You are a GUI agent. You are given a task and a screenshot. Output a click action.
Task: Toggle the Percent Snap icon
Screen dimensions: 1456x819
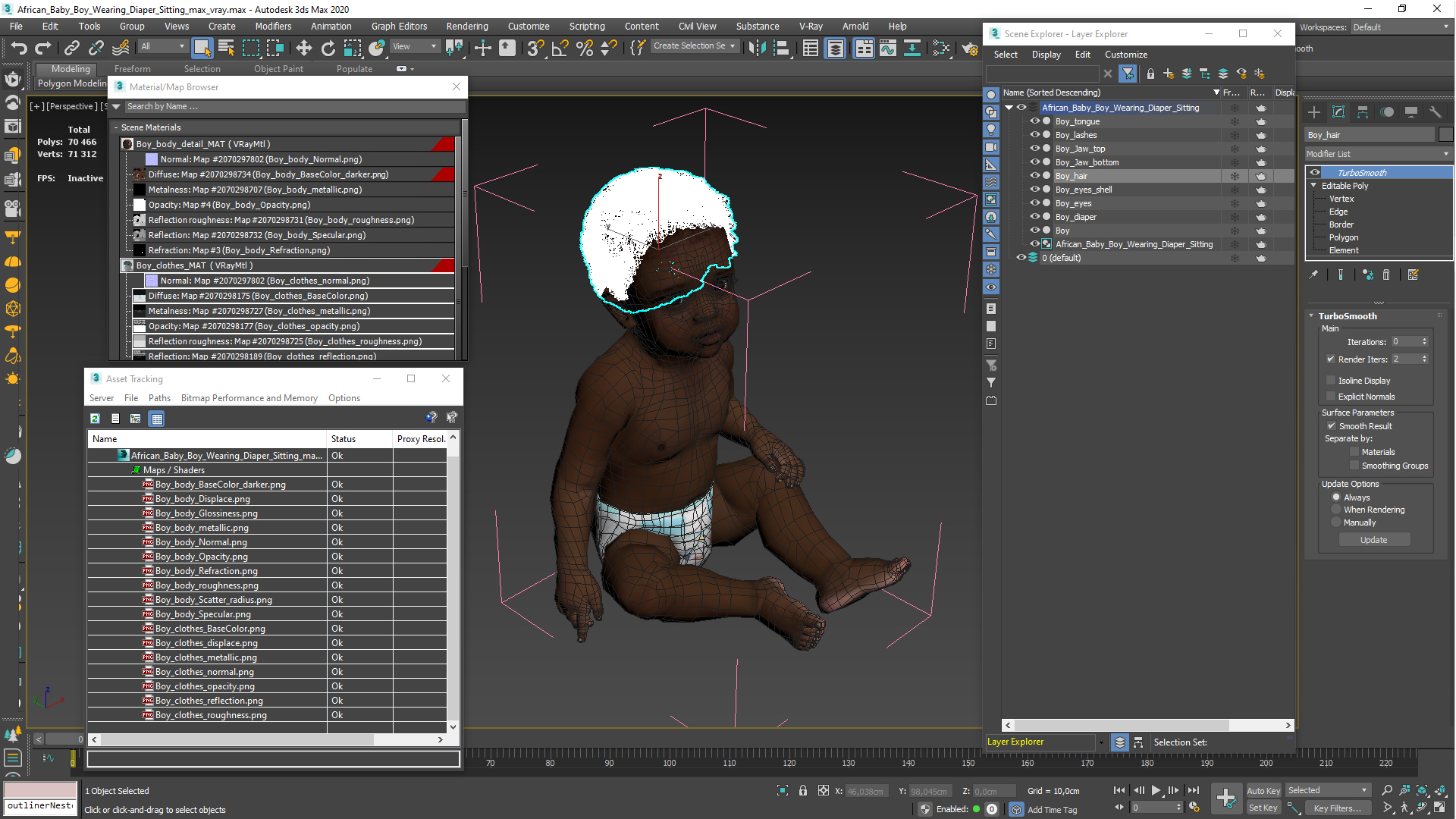[x=584, y=48]
